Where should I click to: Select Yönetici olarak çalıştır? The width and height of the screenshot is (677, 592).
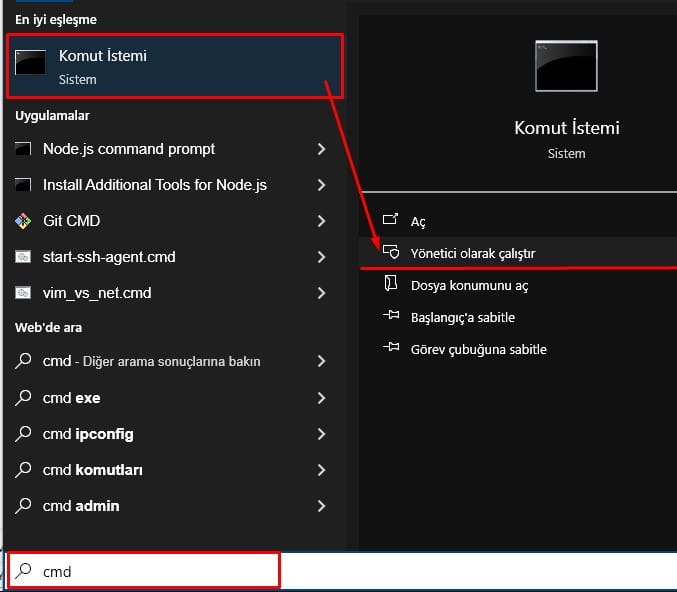[472, 253]
